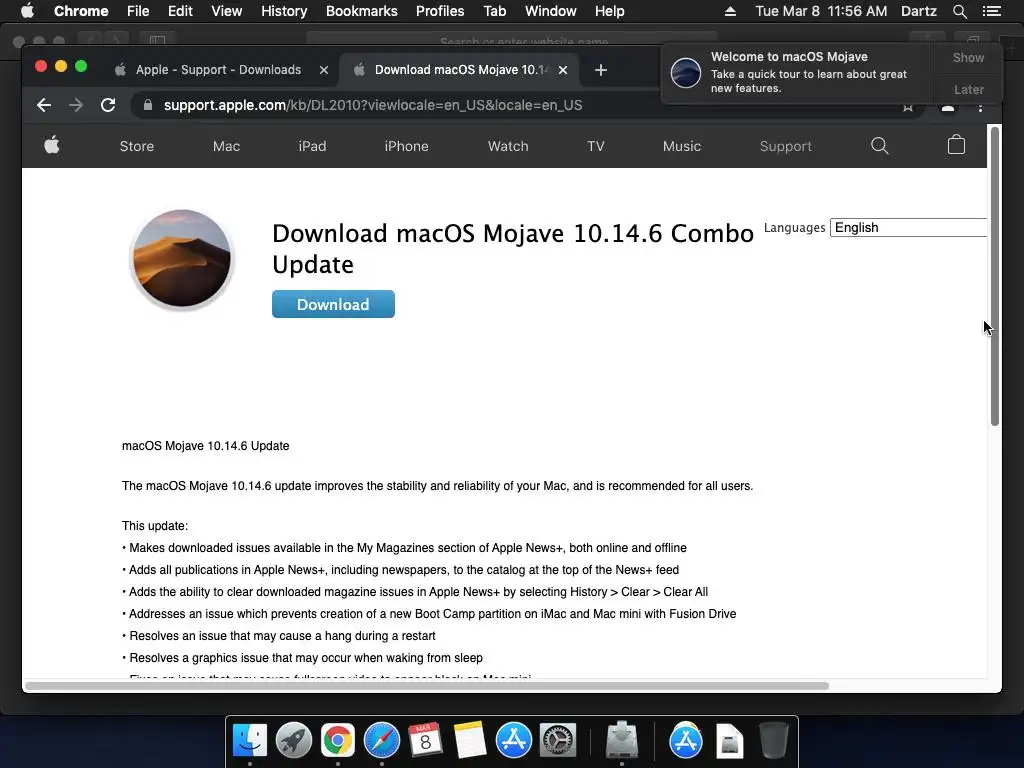Click the vertical page scrollbar
This screenshot has height=768, width=1024.
coord(995,276)
